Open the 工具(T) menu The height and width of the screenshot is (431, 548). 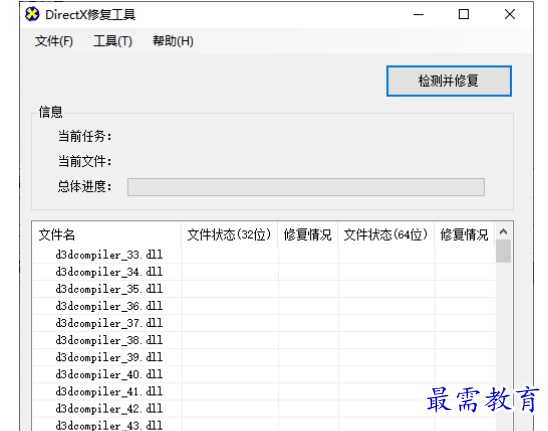coord(113,41)
